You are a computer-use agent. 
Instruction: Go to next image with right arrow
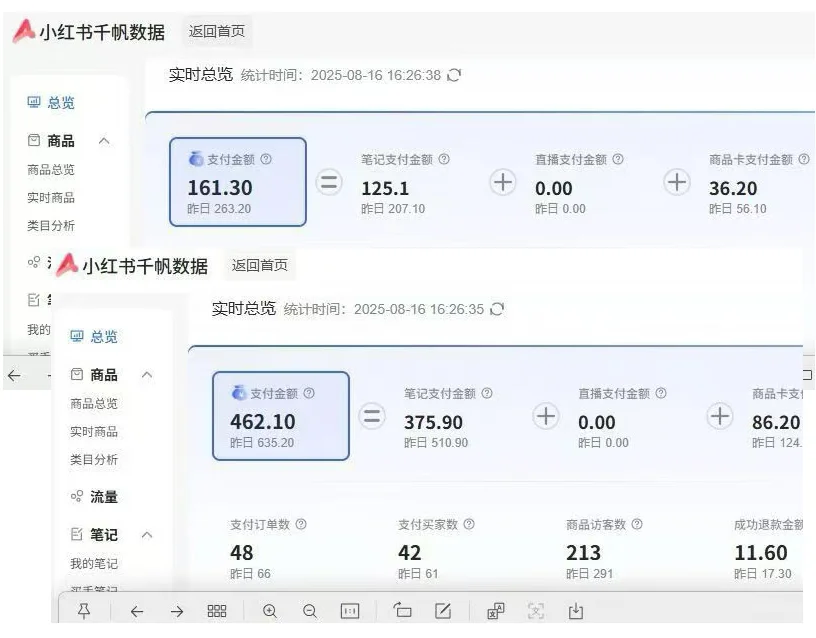(x=177, y=611)
